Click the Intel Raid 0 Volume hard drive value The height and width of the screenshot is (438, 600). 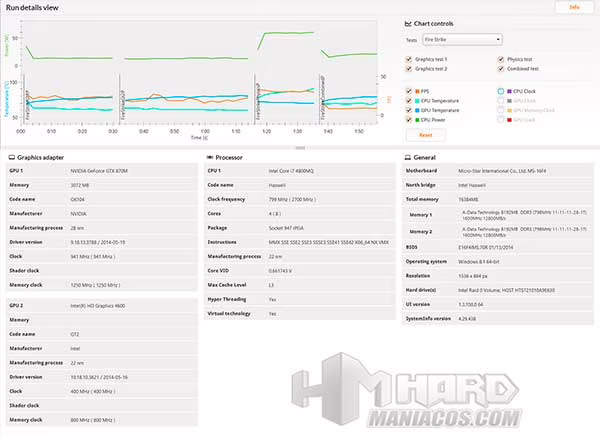point(506,290)
